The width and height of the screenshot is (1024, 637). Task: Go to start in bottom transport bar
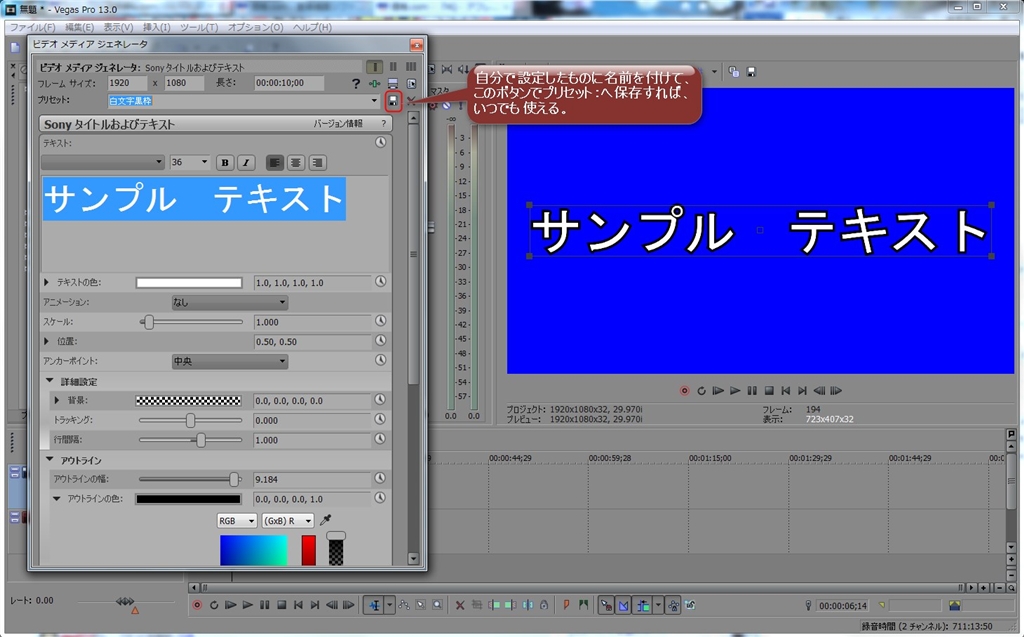coord(298,605)
